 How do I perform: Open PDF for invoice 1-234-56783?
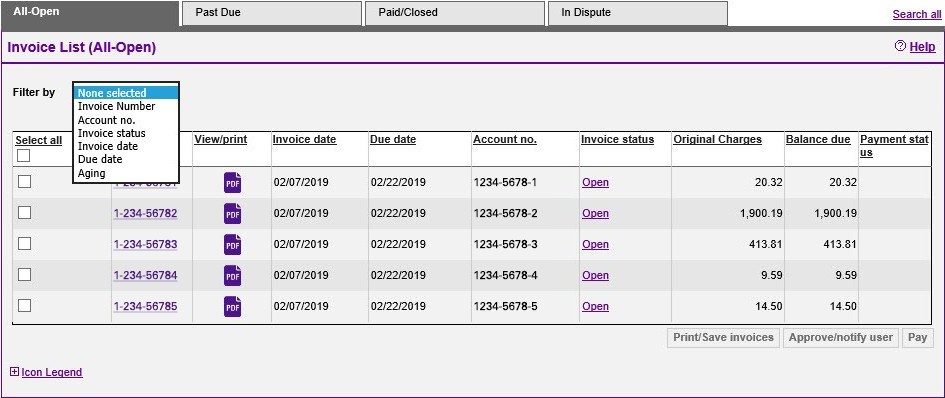233,244
